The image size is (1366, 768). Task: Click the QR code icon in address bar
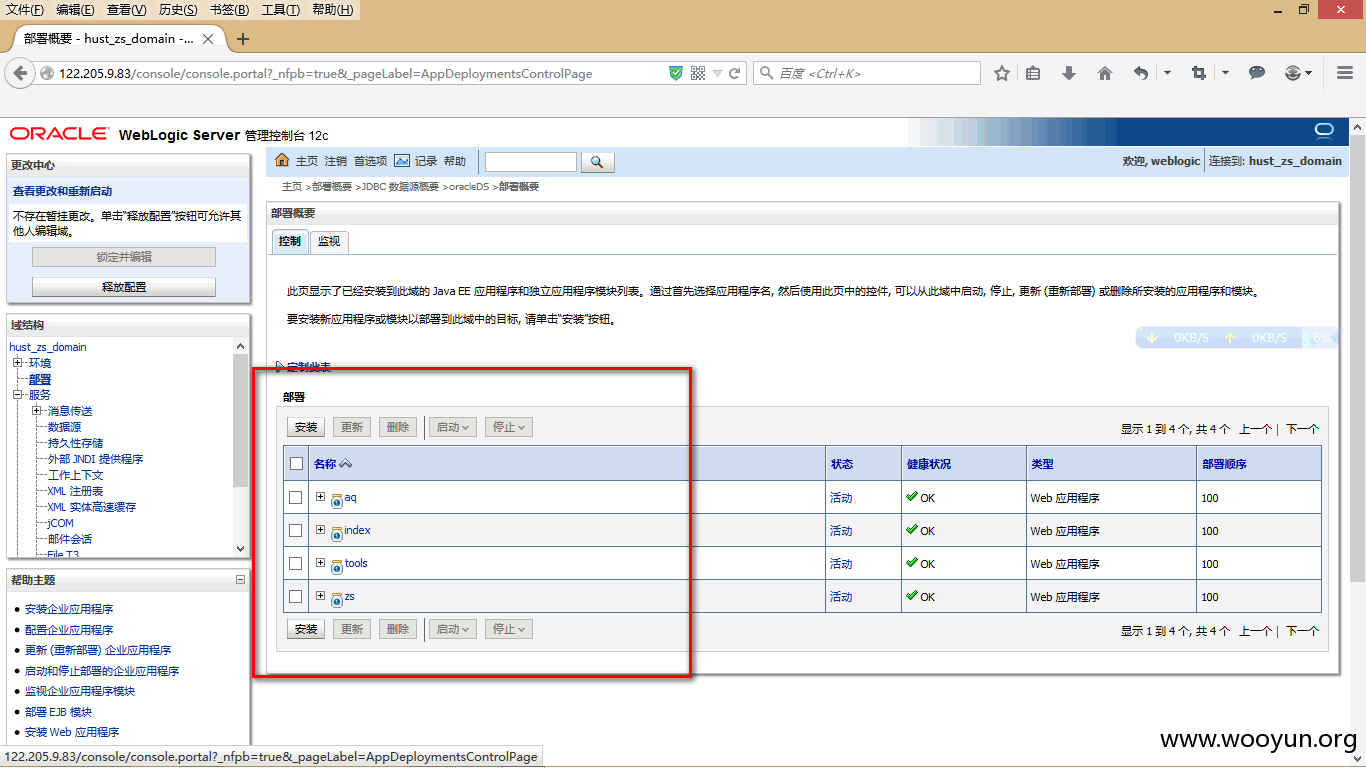coord(698,73)
